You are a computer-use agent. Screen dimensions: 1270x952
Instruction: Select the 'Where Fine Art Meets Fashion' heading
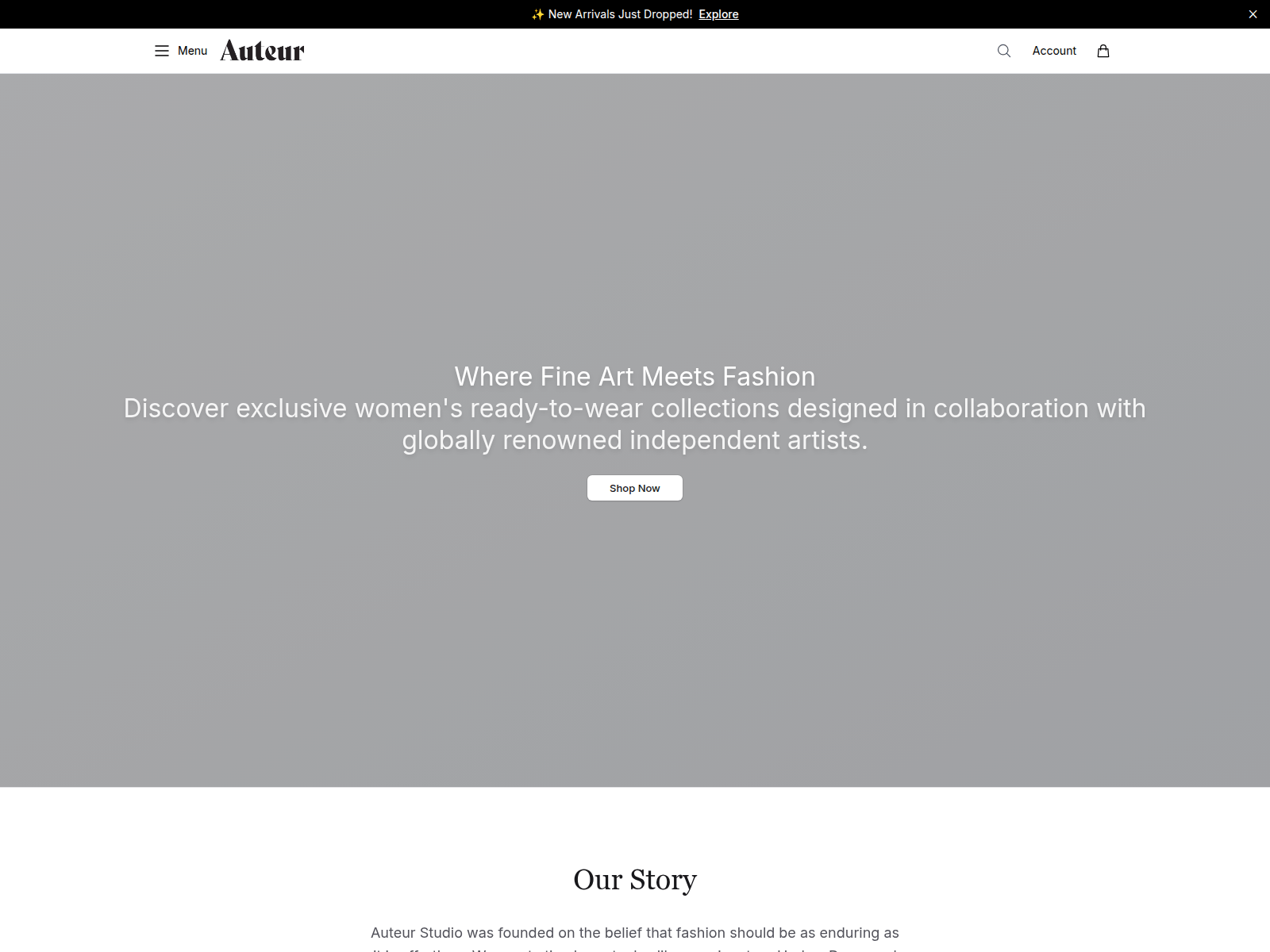coord(635,376)
